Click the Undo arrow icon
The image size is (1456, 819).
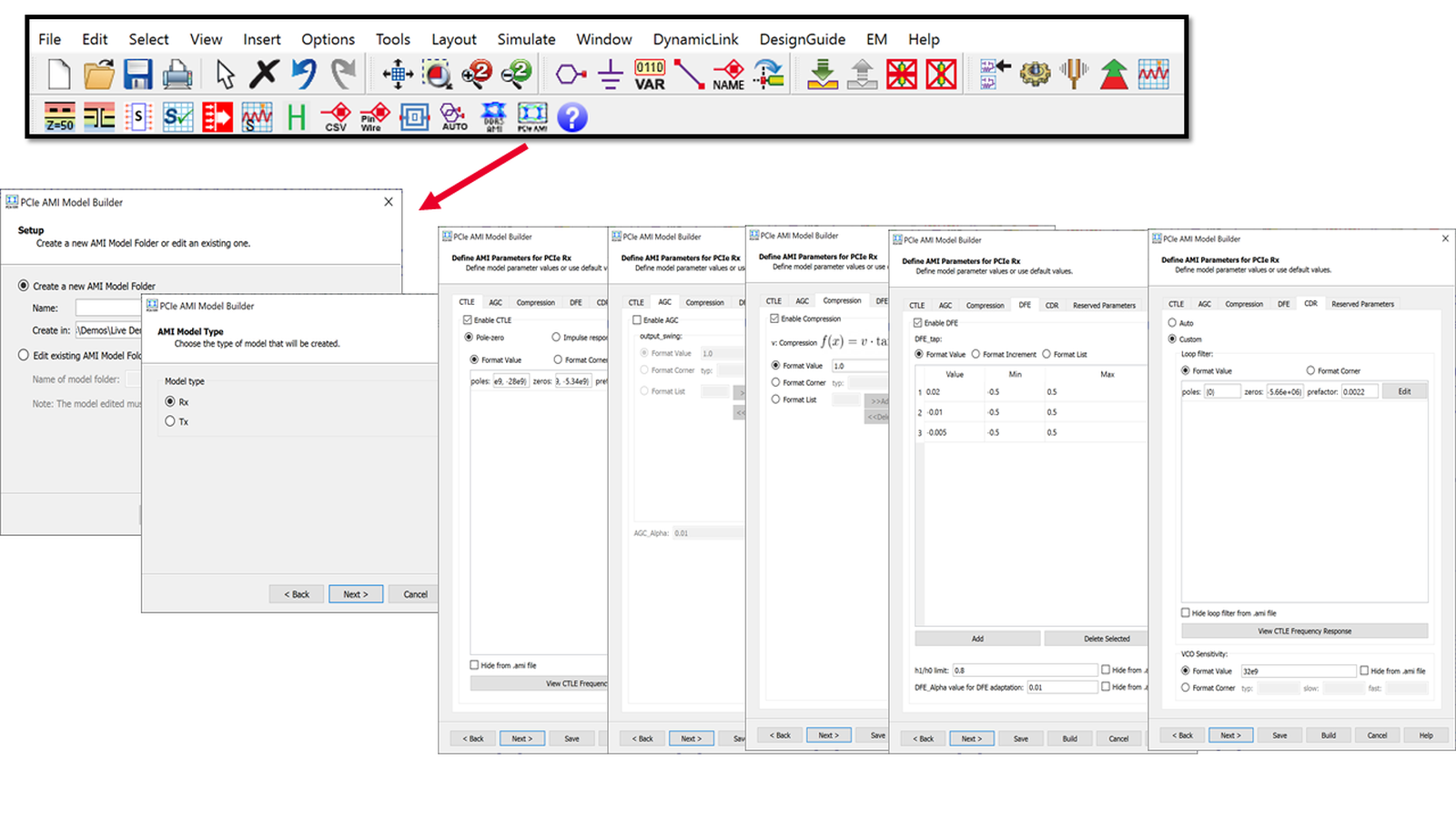pyautogui.click(x=304, y=74)
